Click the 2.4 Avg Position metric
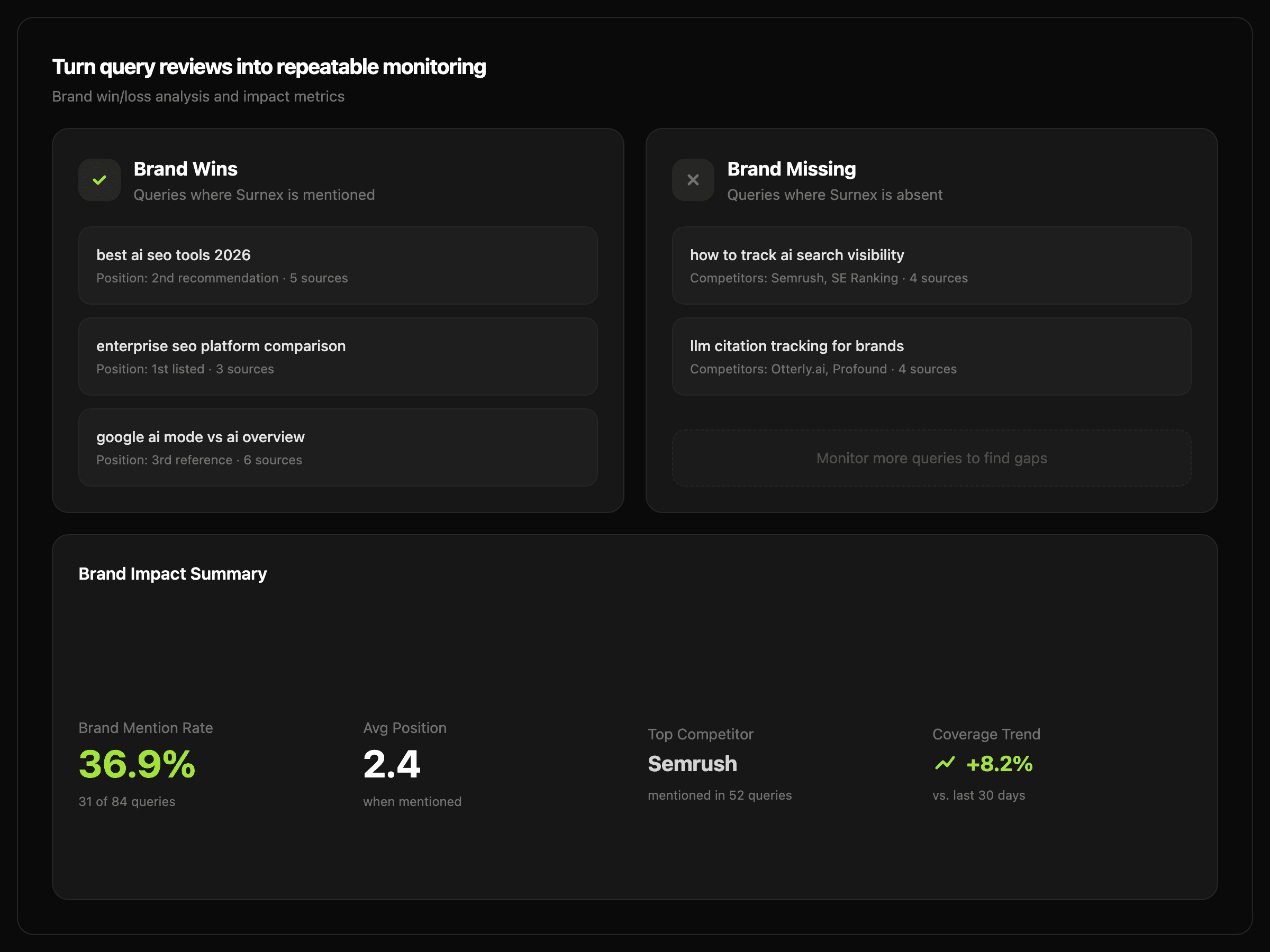1270x952 pixels. point(392,764)
